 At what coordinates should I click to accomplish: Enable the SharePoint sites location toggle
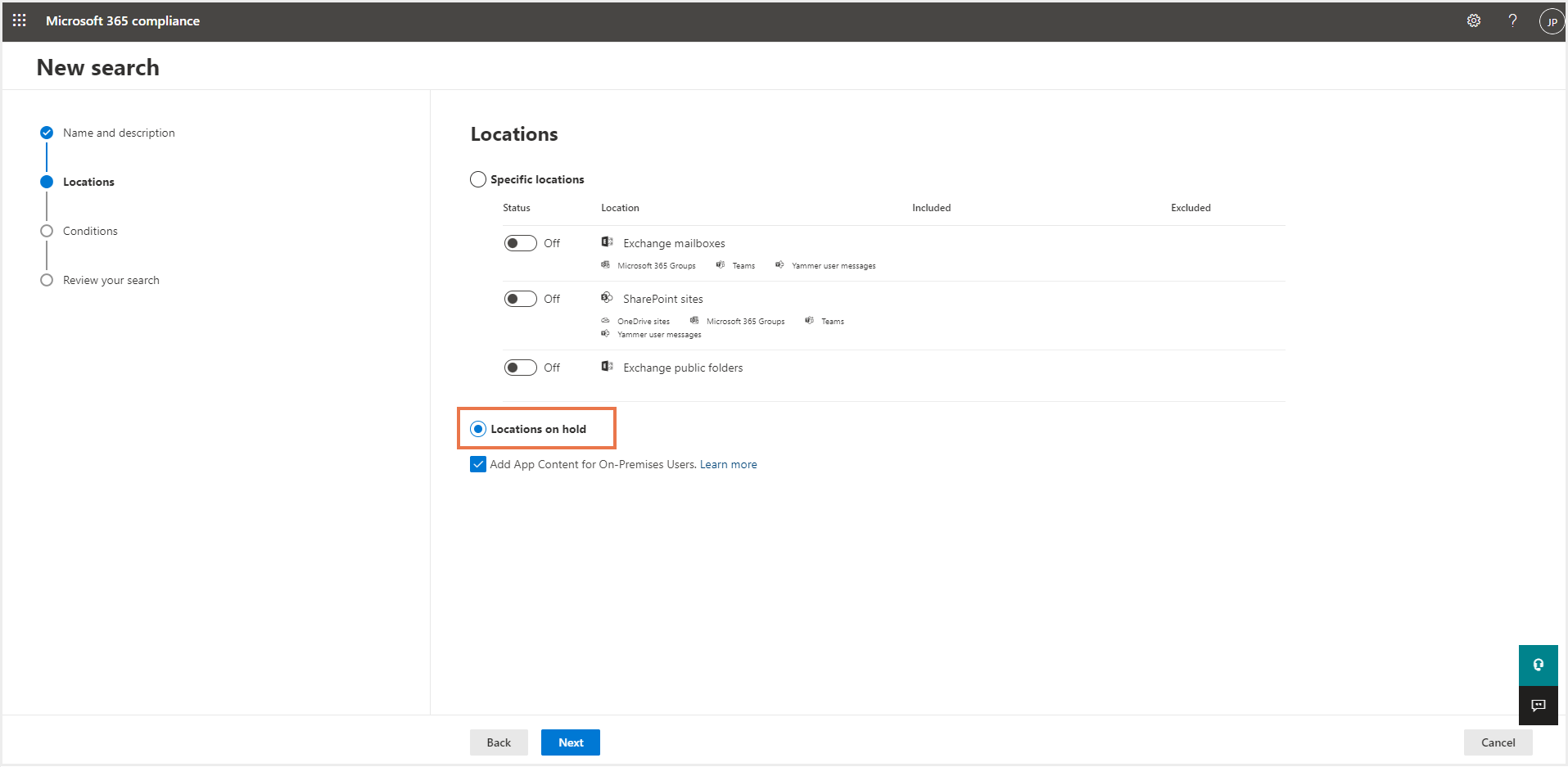tap(519, 298)
